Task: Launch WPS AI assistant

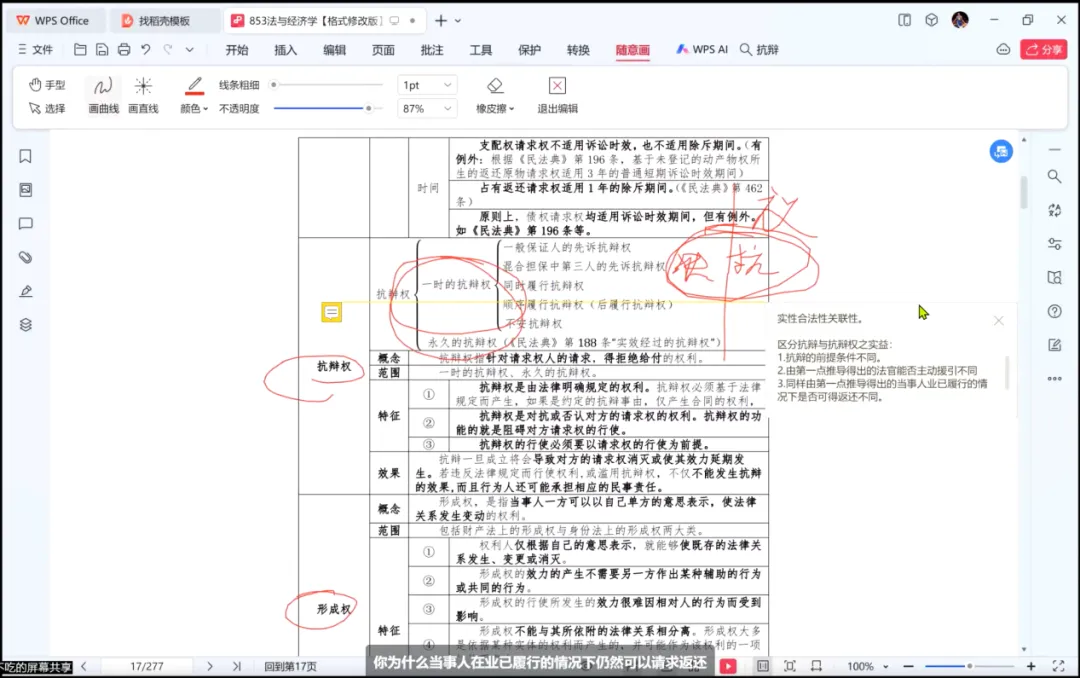Action: 702,50
